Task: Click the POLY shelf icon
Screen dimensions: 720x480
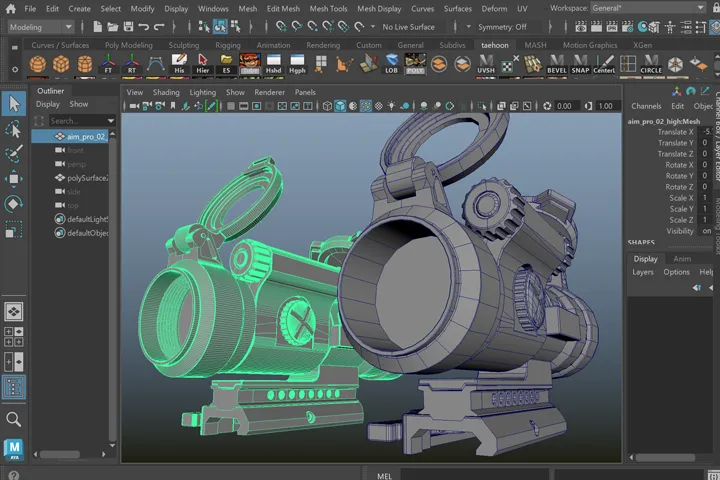Action: point(415,64)
